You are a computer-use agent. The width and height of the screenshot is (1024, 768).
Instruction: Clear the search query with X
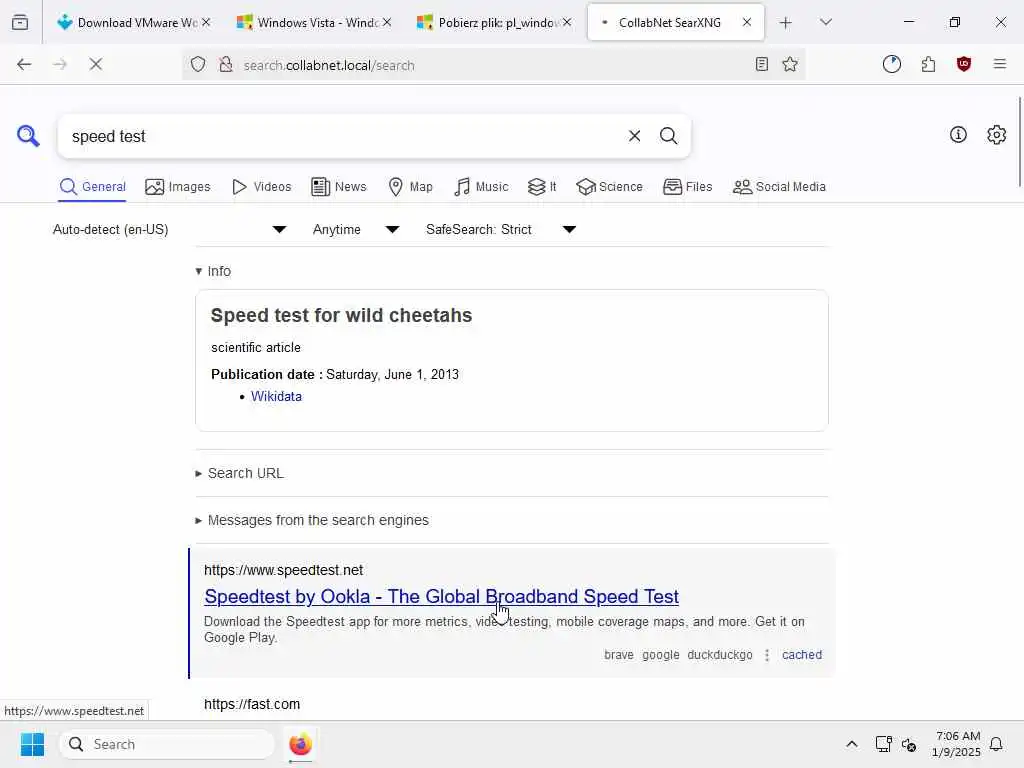pyautogui.click(x=634, y=136)
